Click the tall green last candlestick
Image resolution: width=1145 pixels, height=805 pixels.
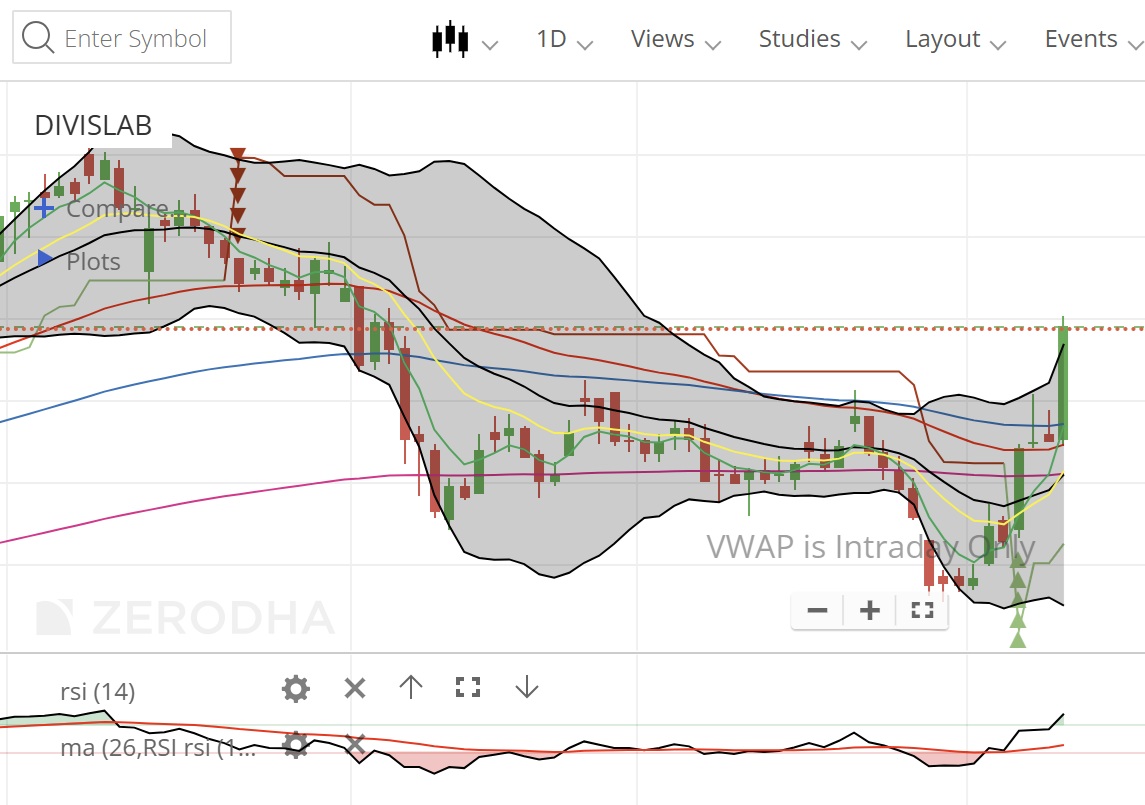click(x=1063, y=383)
